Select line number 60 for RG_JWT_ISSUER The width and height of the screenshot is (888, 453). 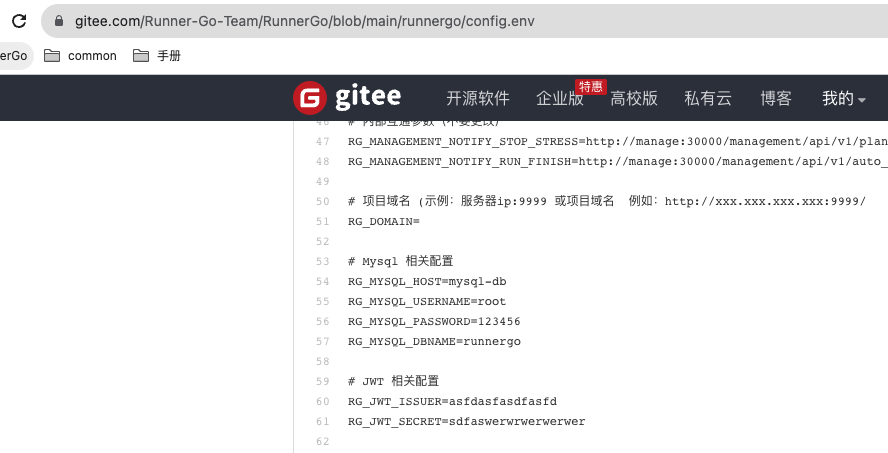322,402
